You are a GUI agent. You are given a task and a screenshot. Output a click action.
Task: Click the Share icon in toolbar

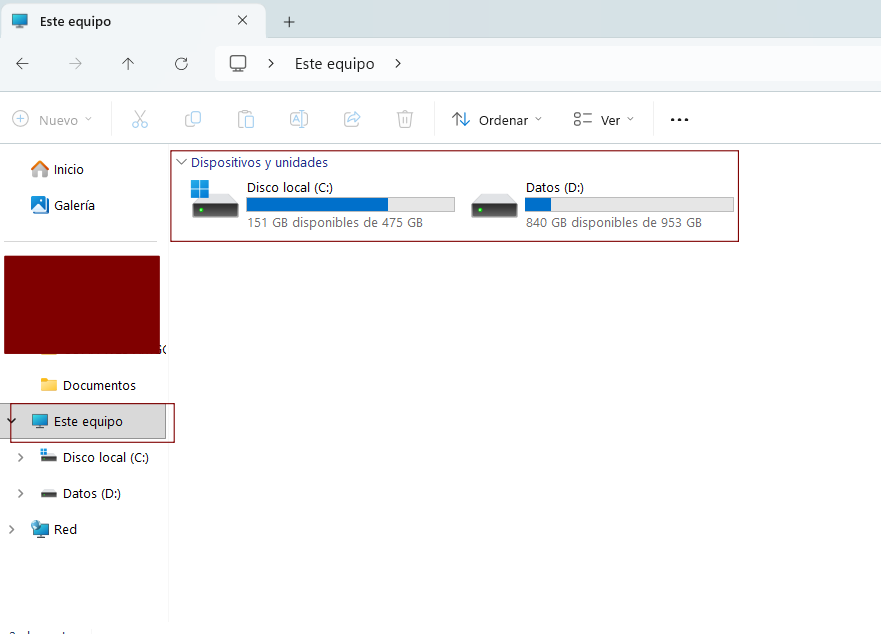click(x=352, y=119)
